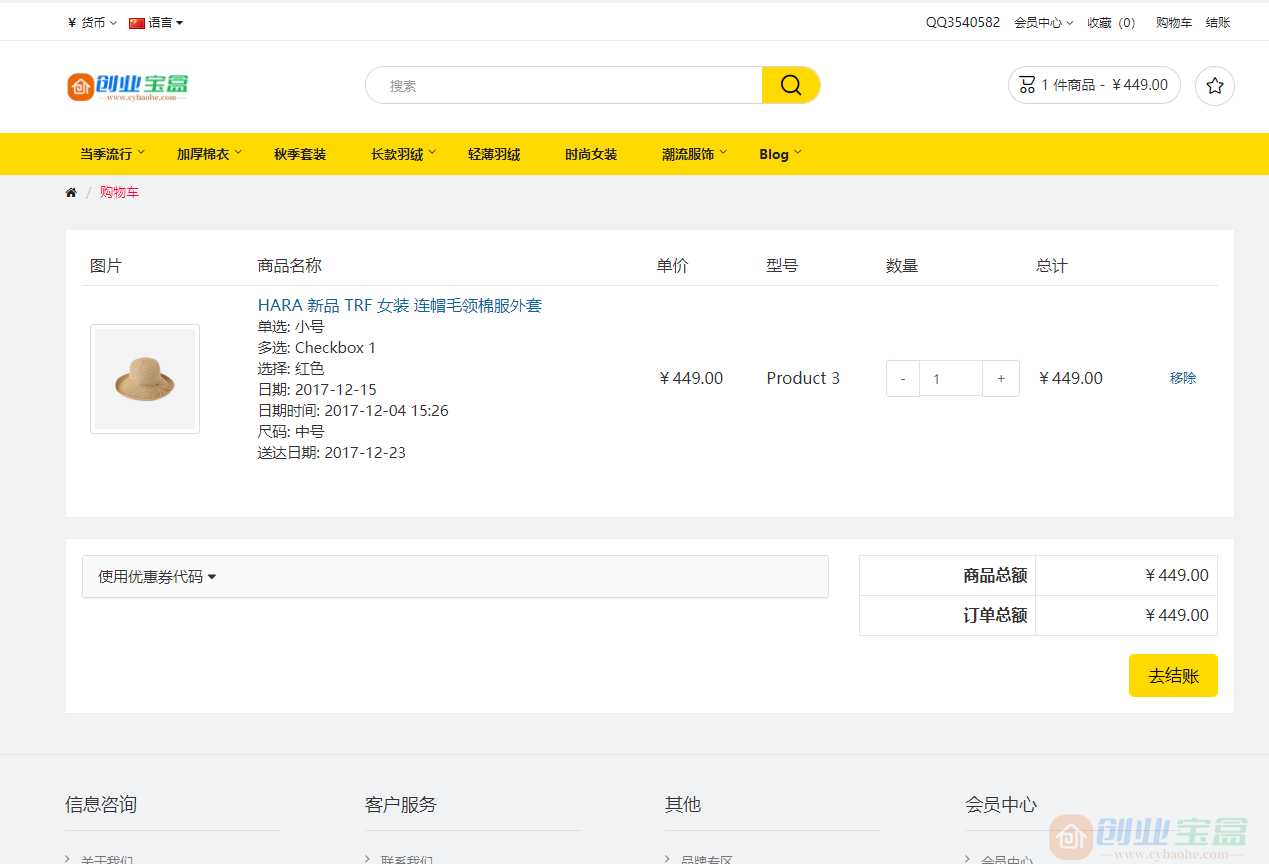The height and width of the screenshot is (864, 1269).
Task: Remove item using the 移除 link
Action: tap(1182, 378)
